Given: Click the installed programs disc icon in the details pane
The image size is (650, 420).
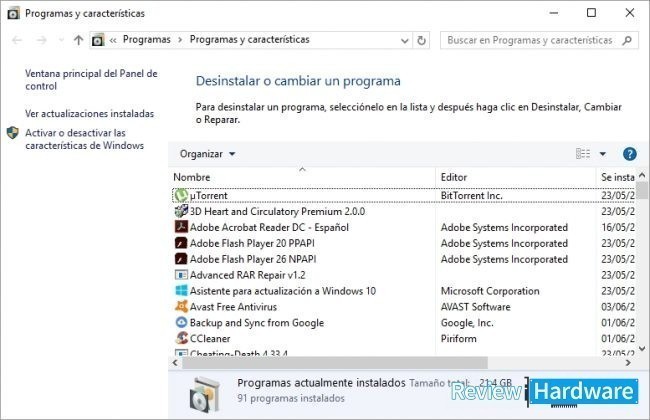Looking at the screenshot, I should pyautogui.click(x=203, y=394).
